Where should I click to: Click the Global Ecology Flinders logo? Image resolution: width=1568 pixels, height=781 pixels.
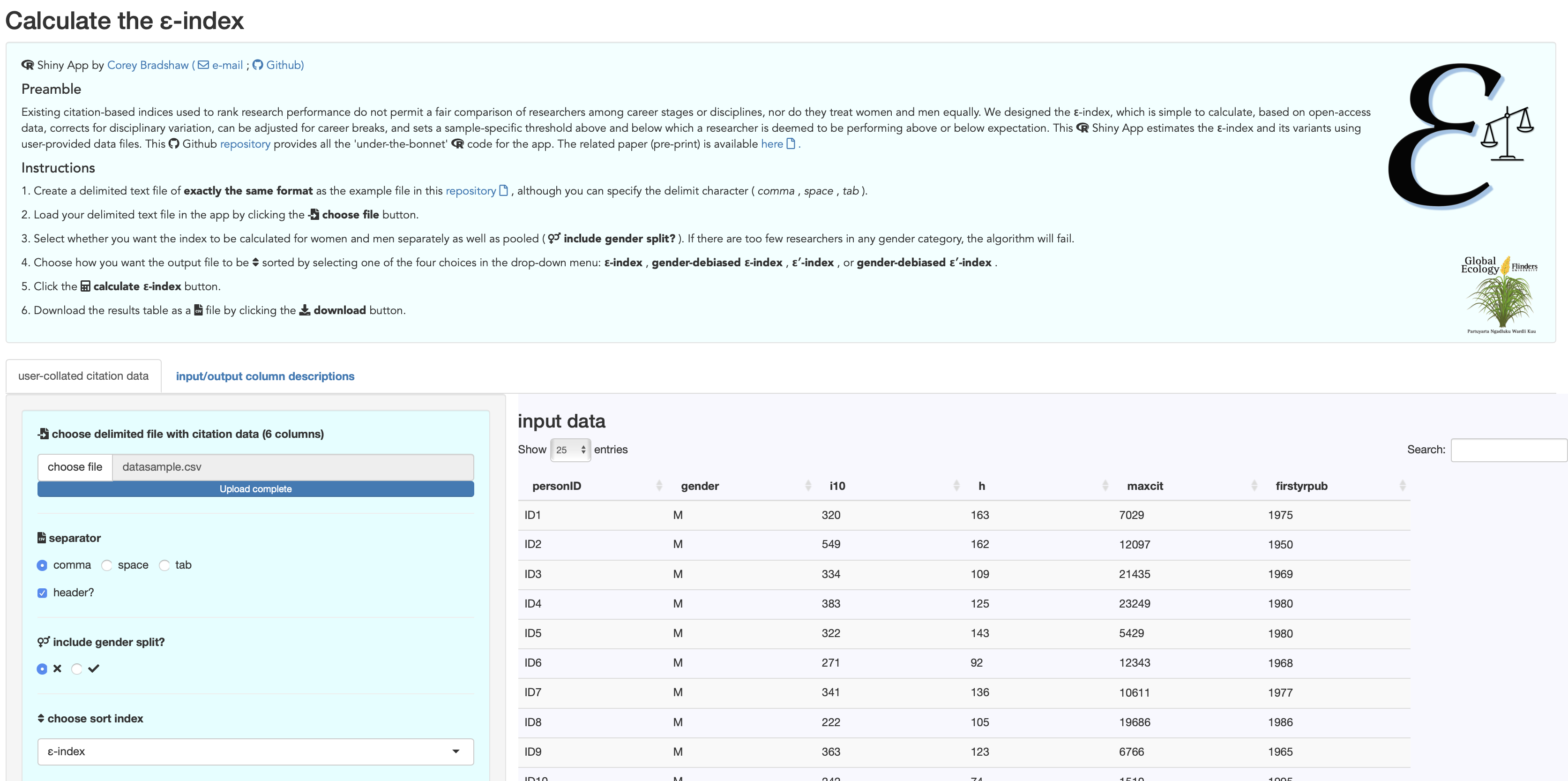pyautogui.click(x=1500, y=295)
